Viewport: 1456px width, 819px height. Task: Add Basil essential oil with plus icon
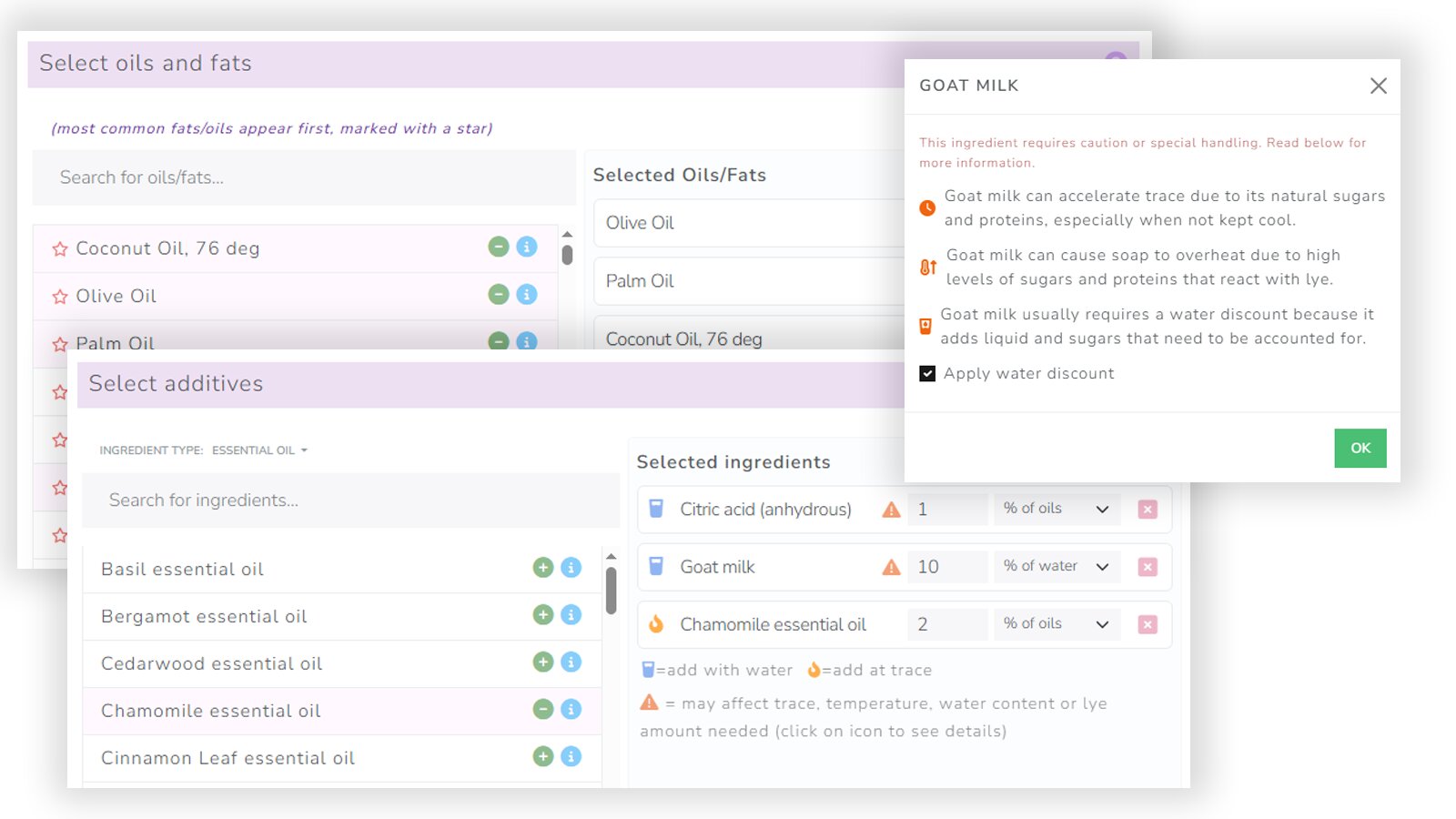point(543,568)
